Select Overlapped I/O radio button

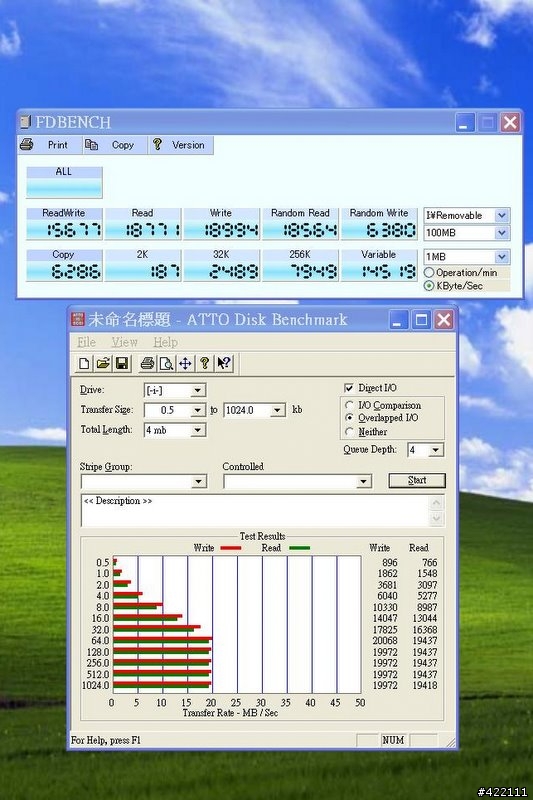[x=349, y=417]
